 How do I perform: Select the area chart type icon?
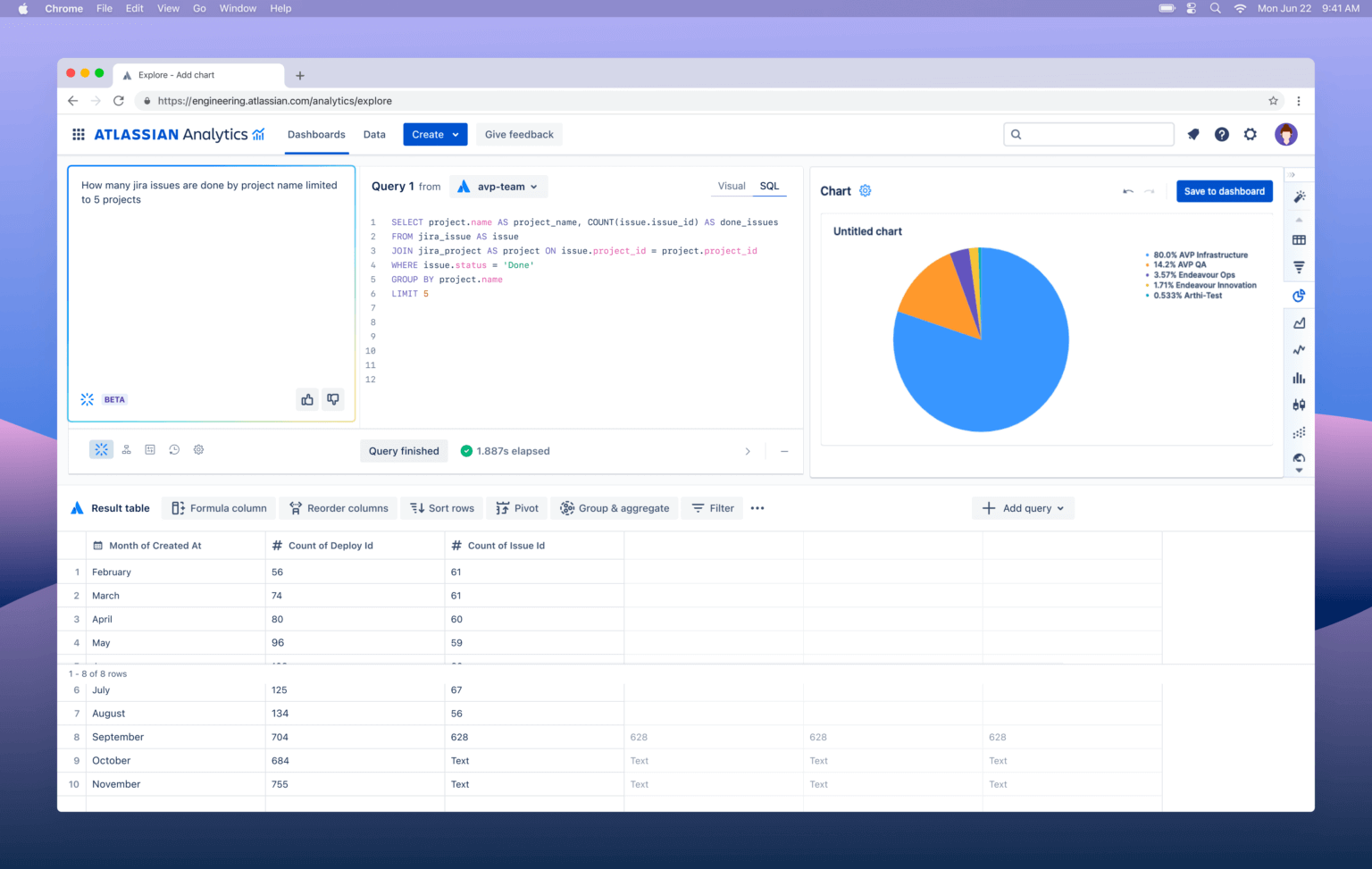[1299, 323]
